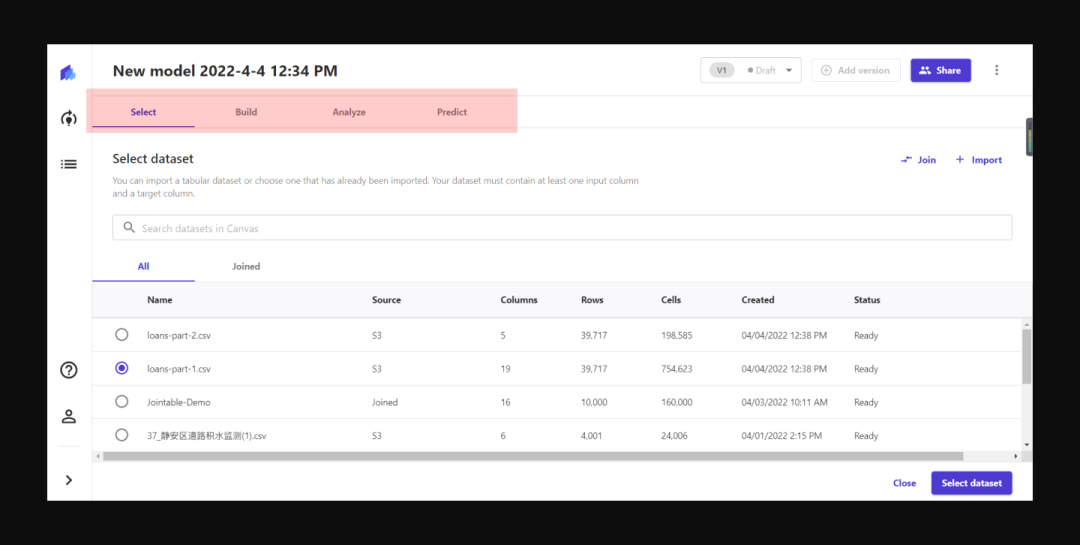Click the 04/01/2022 2:15 PM created date

782,436
